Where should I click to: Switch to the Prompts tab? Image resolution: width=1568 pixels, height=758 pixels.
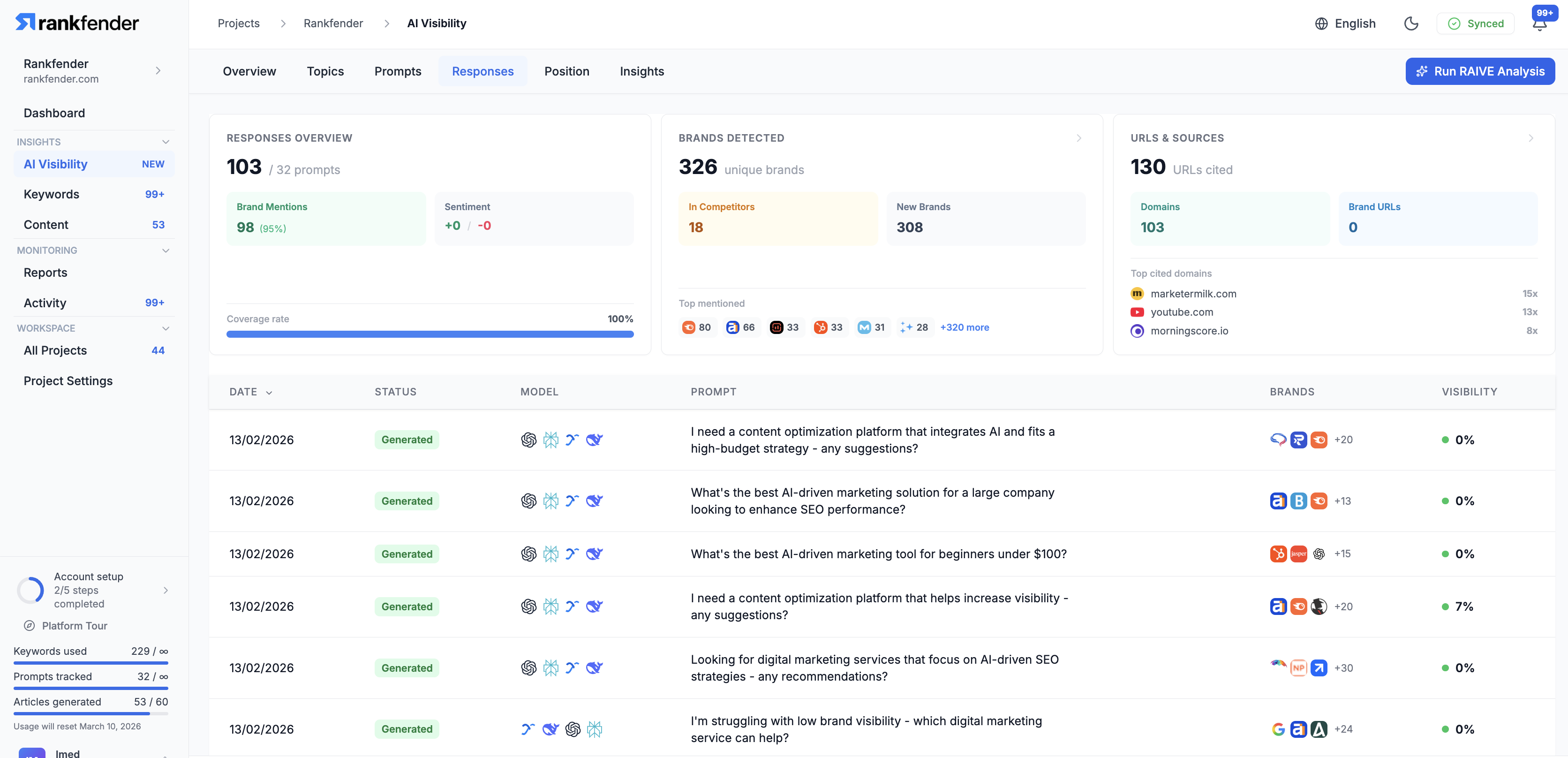pyautogui.click(x=398, y=71)
